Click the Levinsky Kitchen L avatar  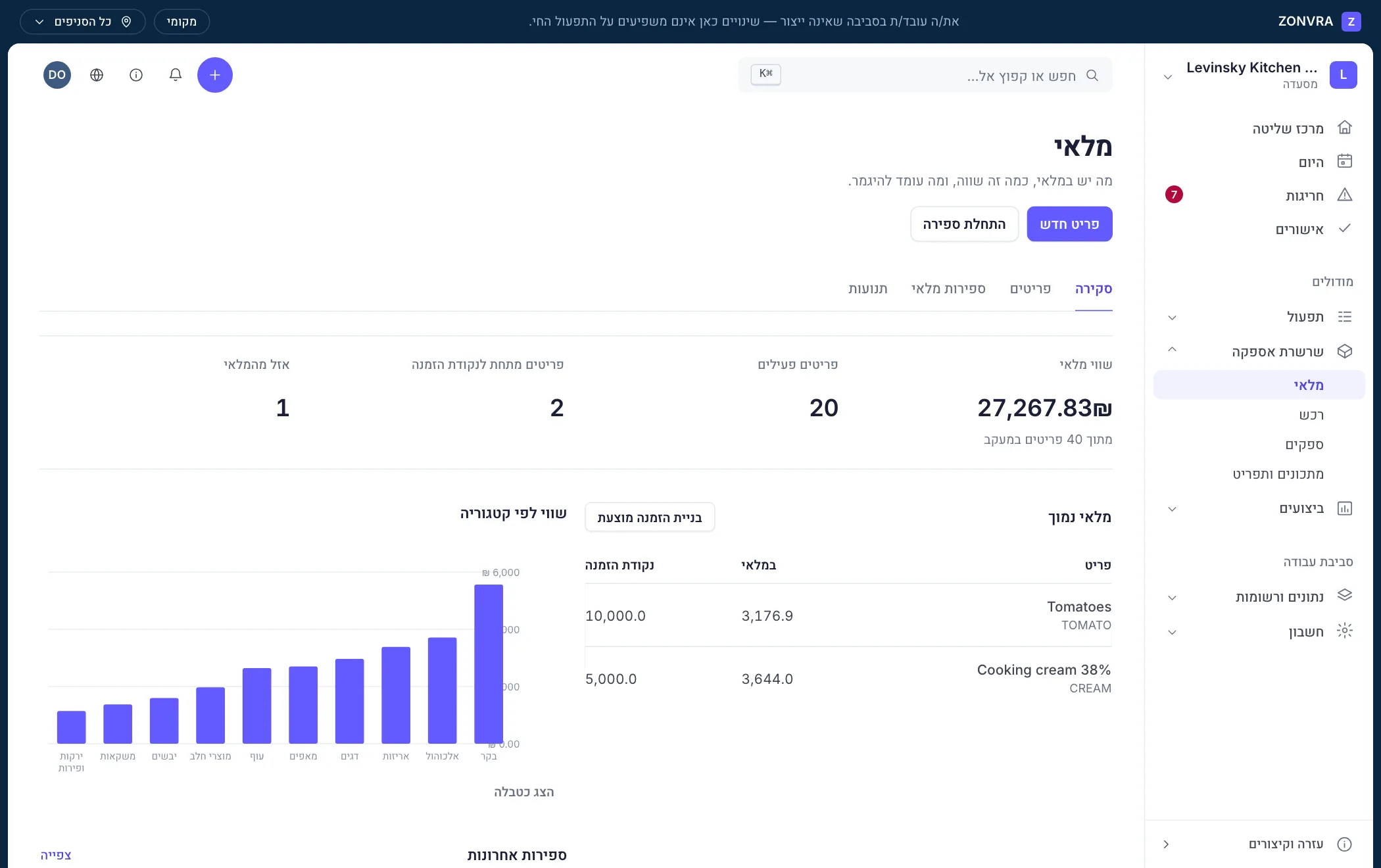pyautogui.click(x=1343, y=75)
